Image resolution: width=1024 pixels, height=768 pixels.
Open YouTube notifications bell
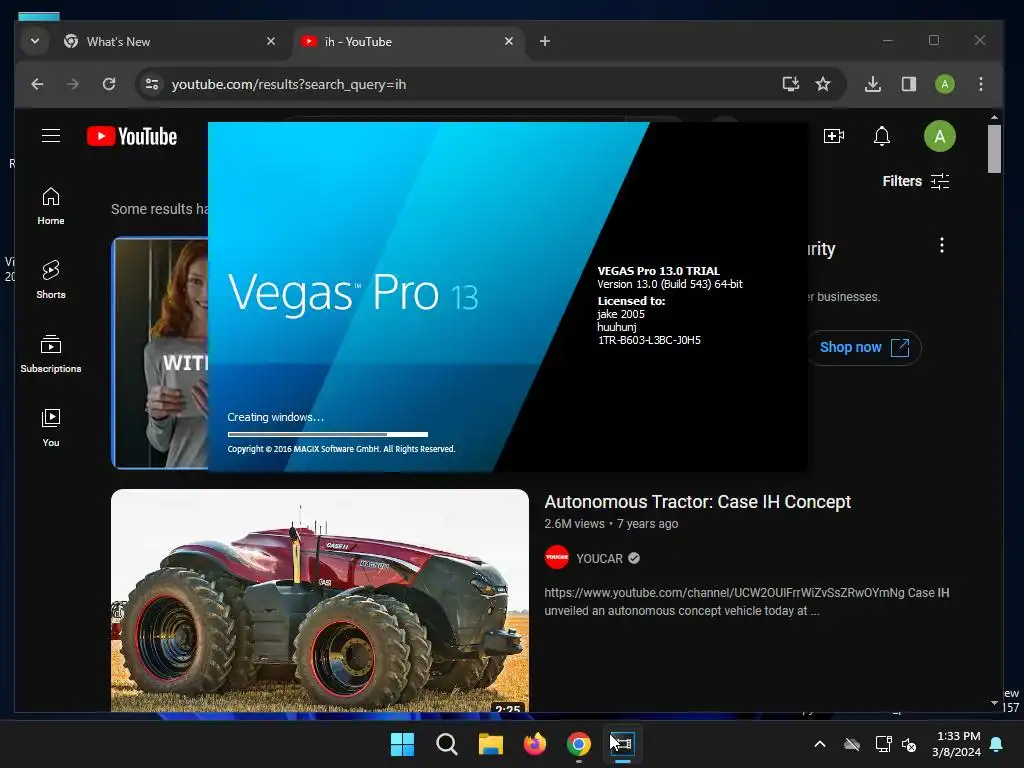click(x=882, y=136)
